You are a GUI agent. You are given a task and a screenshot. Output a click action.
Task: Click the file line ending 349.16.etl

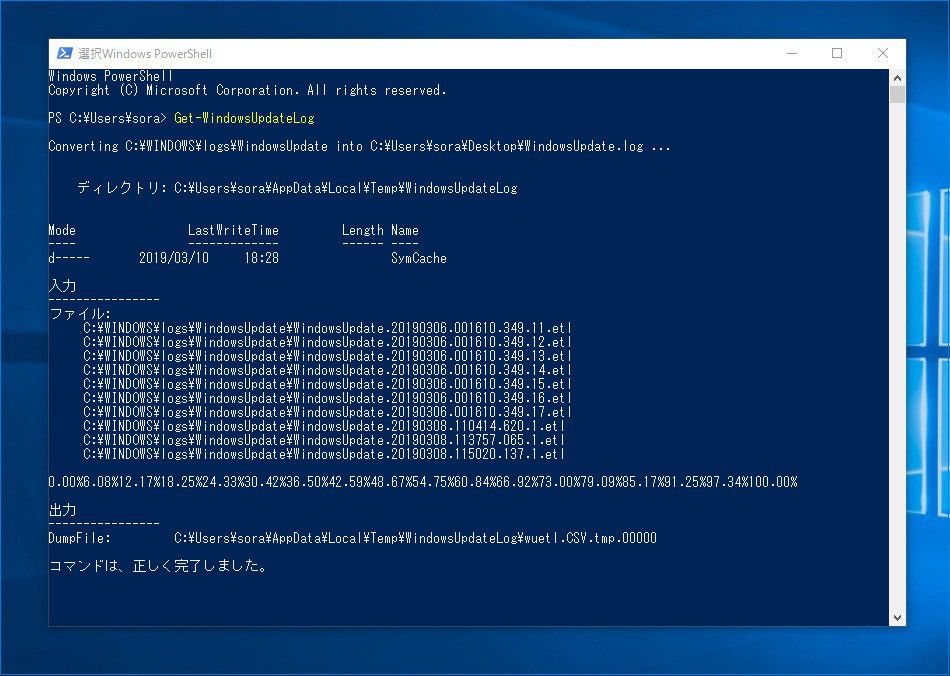click(327, 398)
